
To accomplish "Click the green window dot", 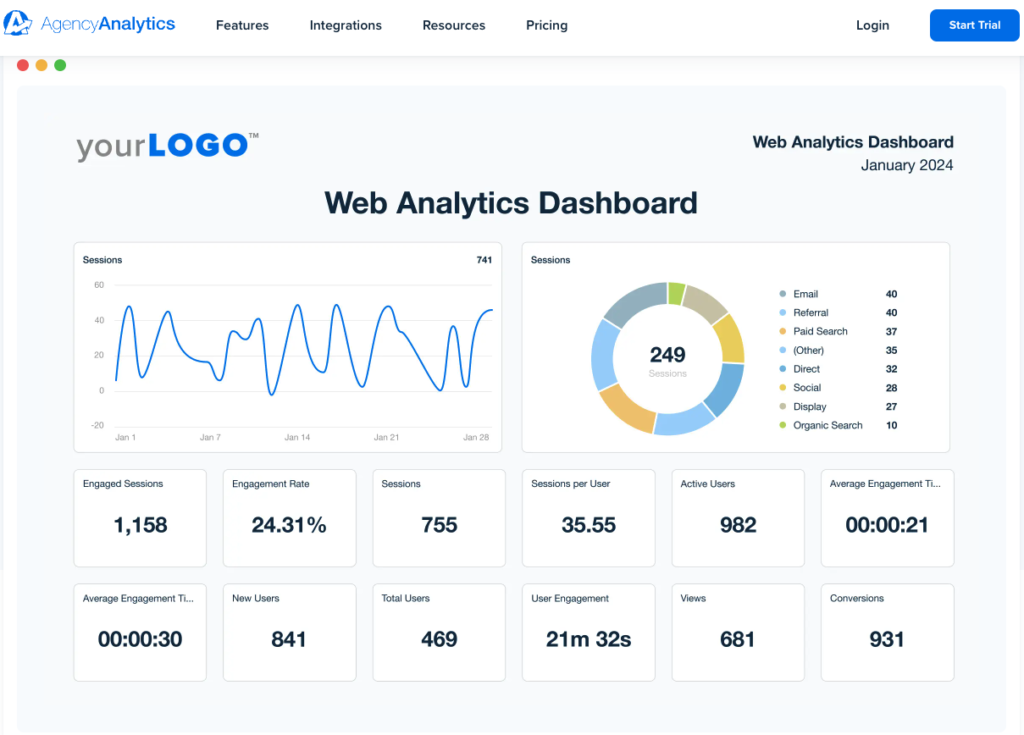I will click(x=60, y=65).
